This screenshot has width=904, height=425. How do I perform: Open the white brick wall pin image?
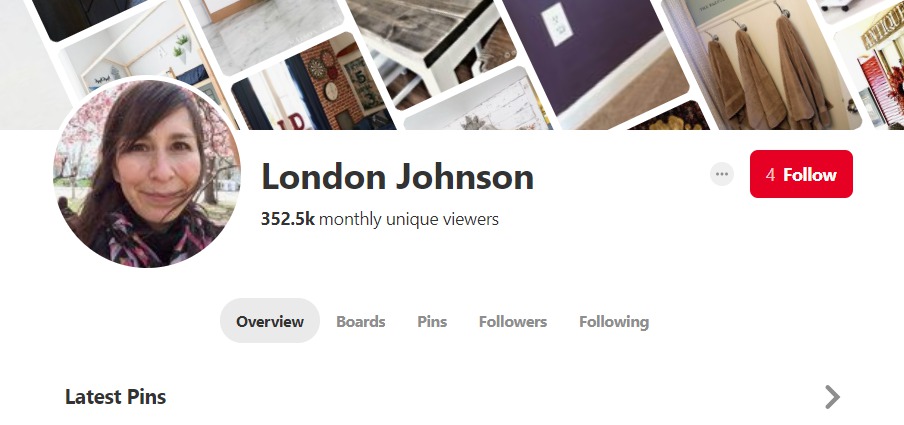point(479,104)
